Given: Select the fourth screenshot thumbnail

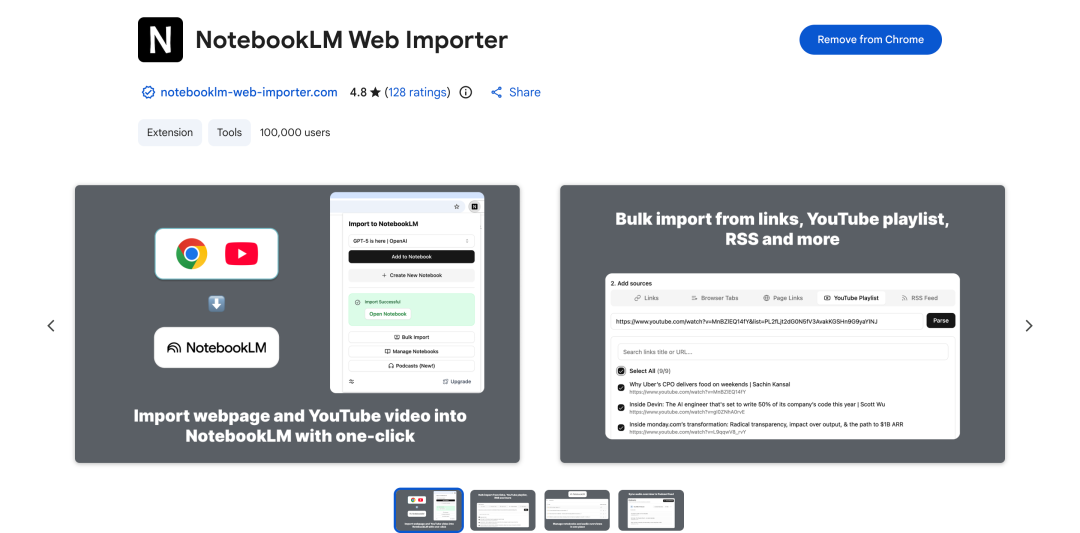Looking at the screenshot, I should click(x=651, y=510).
